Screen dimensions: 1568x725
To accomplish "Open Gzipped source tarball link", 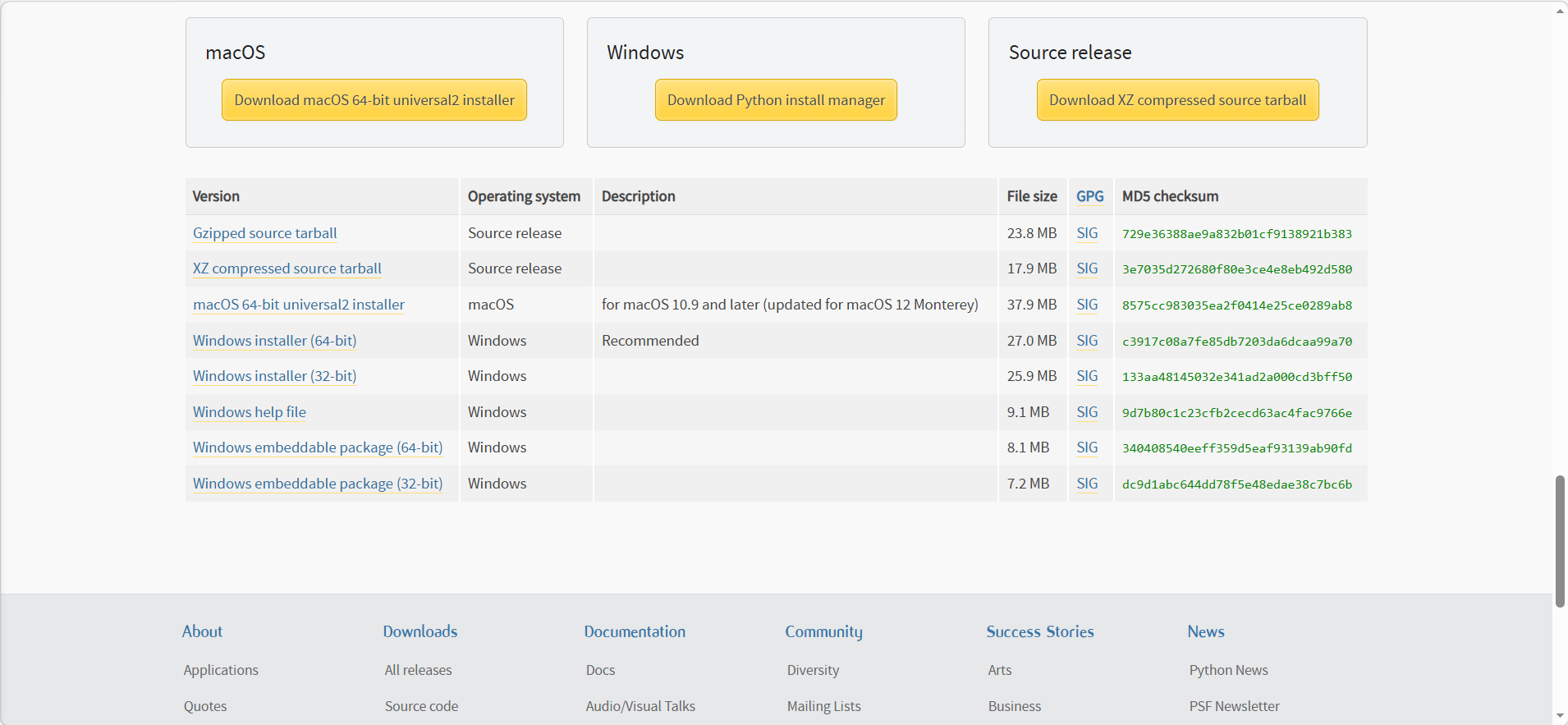I will pyautogui.click(x=265, y=233).
